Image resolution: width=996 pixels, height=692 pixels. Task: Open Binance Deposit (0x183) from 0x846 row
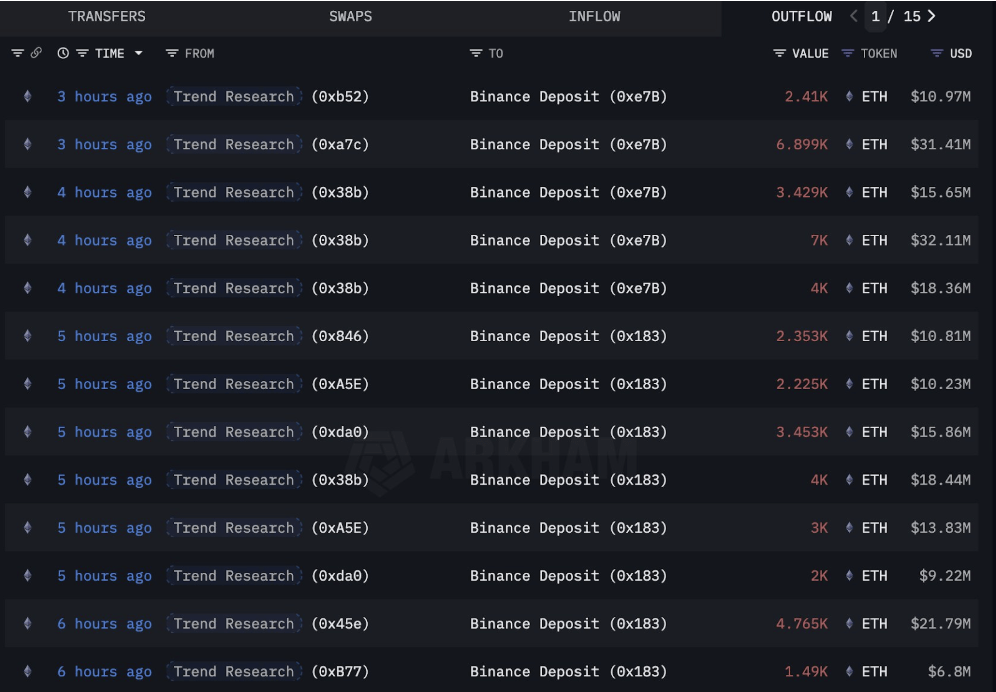pos(568,337)
